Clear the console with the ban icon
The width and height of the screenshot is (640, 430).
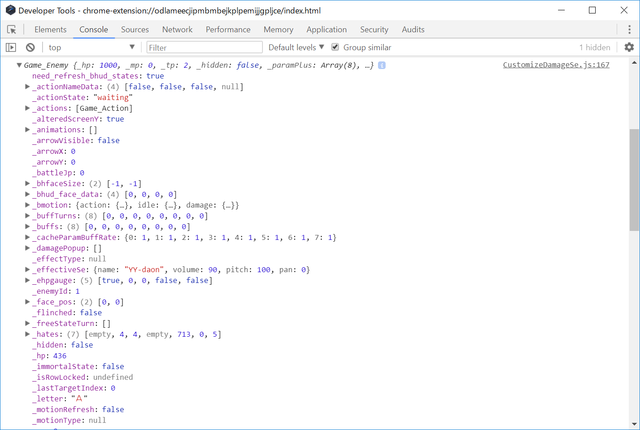30,47
